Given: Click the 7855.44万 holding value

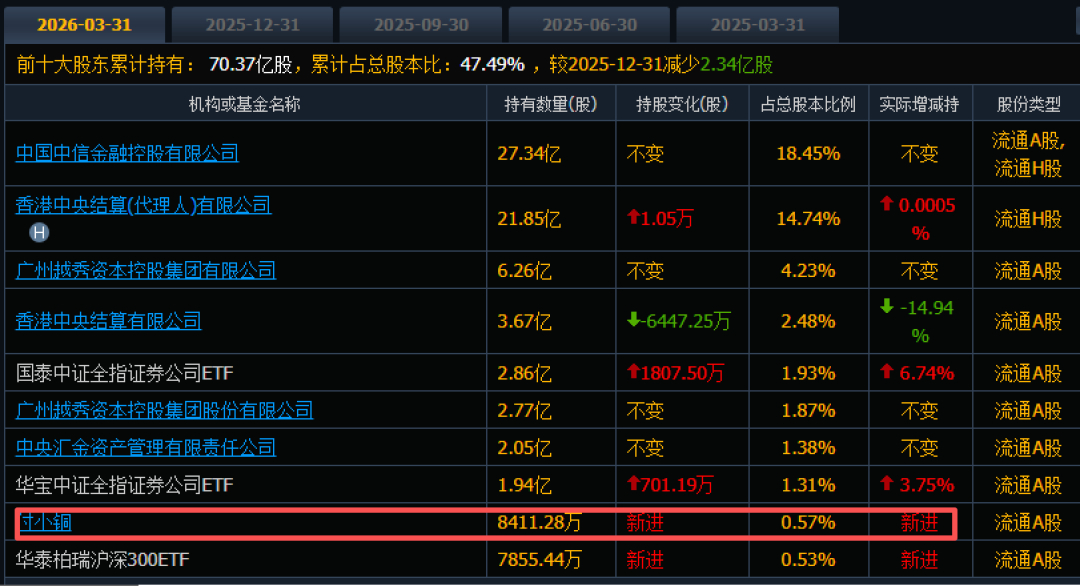Looking at the screenshot, I should (539, 559).
